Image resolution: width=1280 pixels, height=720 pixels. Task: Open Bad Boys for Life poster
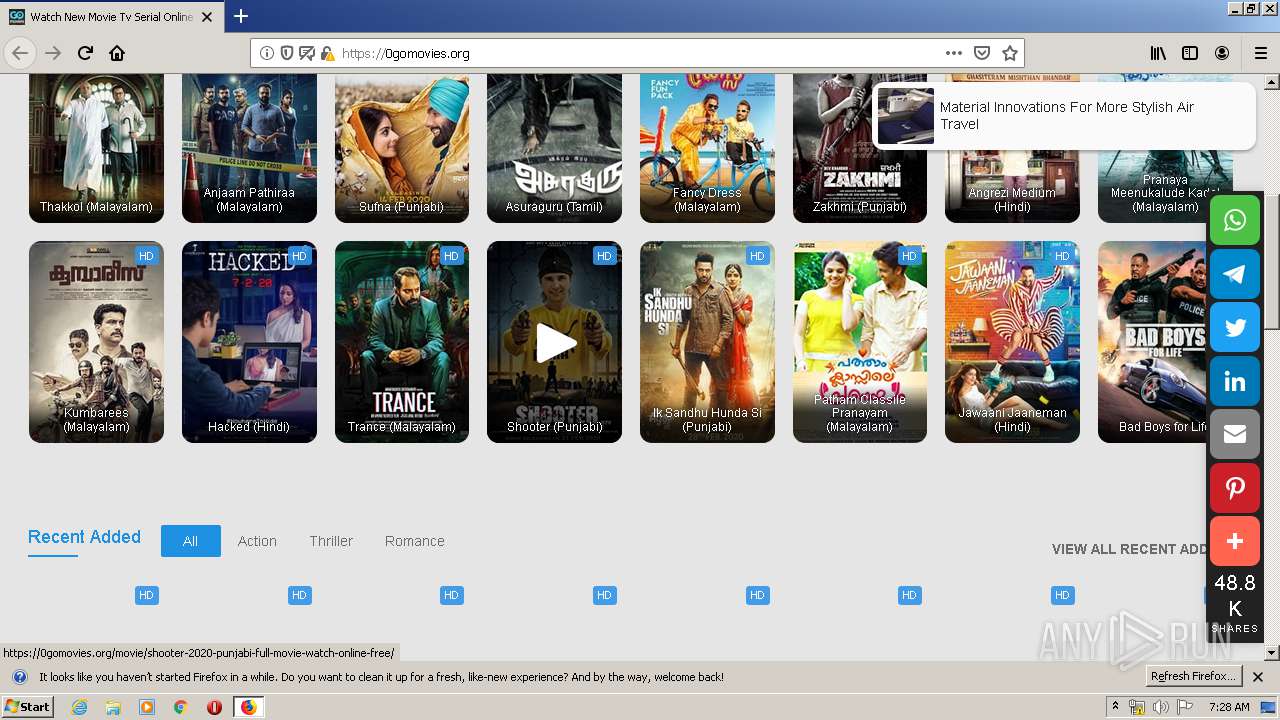(x=1153, y=342)
